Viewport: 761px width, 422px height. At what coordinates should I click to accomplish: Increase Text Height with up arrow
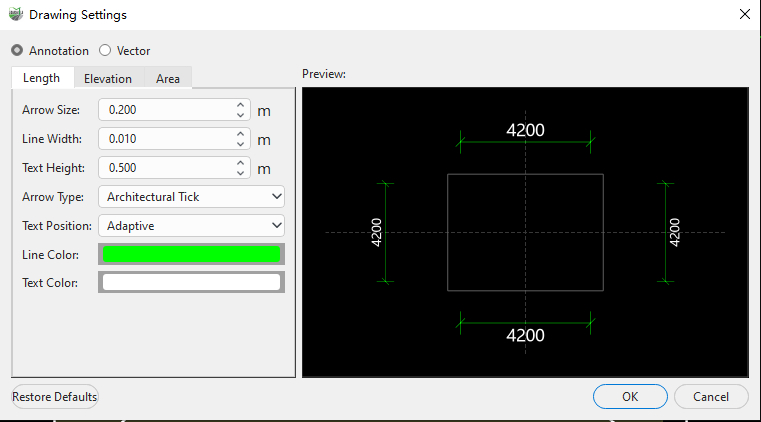[x=240, y=163]
